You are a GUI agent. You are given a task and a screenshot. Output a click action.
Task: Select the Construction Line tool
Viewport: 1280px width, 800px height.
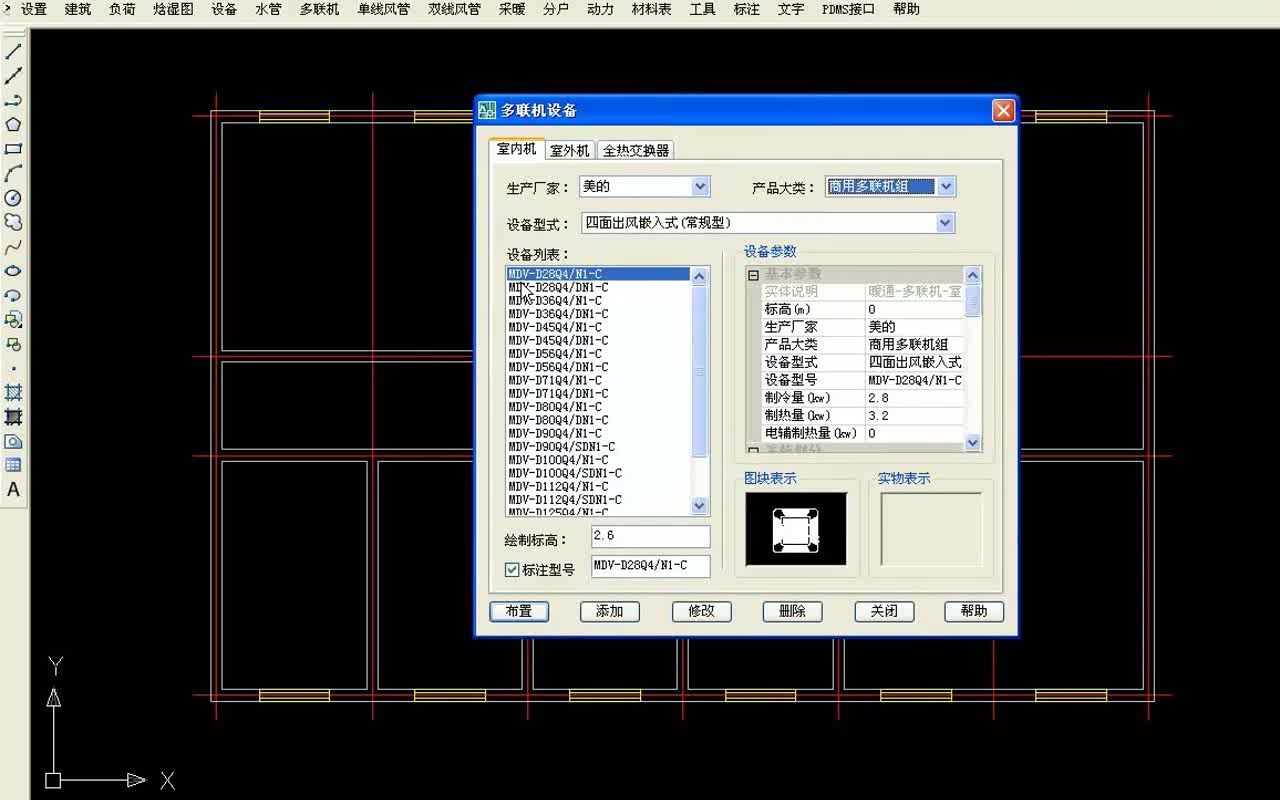point(13,76)
